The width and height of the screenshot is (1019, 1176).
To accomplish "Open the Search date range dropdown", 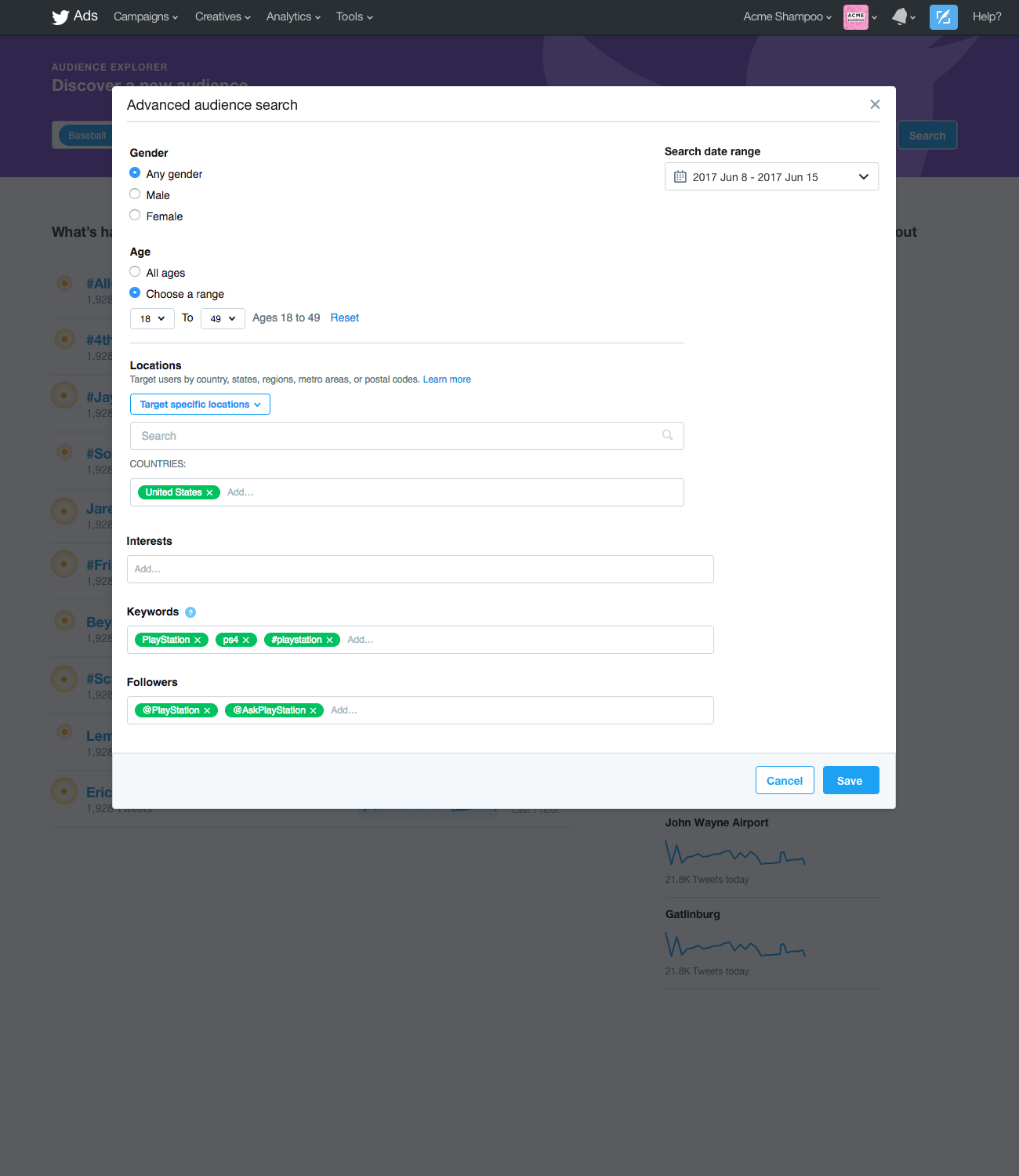I will click(771, 176).
